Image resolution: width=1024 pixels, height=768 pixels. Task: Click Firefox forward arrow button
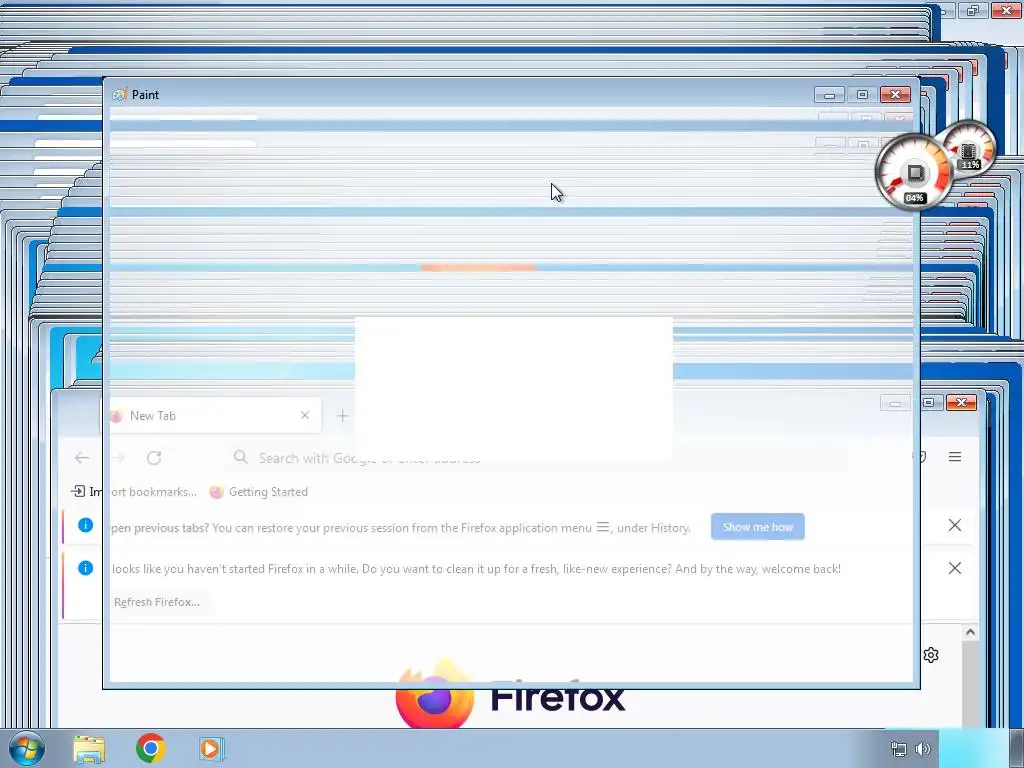click(x=118, y=458)
